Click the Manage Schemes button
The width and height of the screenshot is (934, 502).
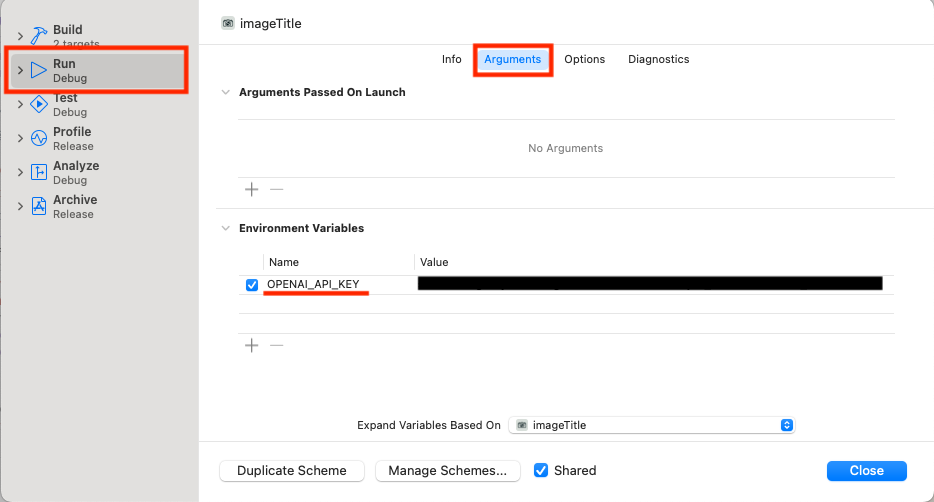pos(447,470)
